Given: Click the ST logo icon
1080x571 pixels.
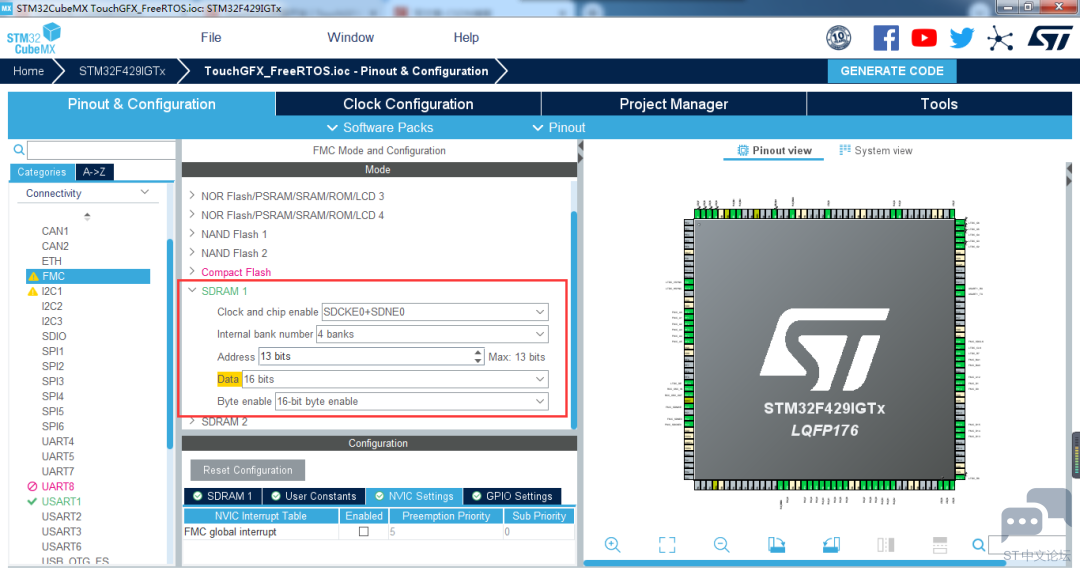Looking at the screenshot, I should coord(1050,38).
